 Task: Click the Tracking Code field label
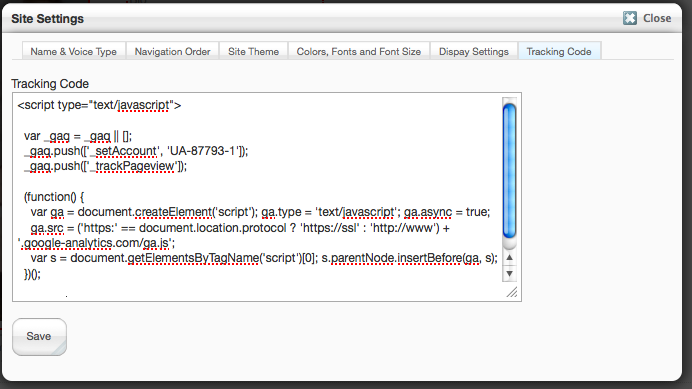tap(50, 83)
